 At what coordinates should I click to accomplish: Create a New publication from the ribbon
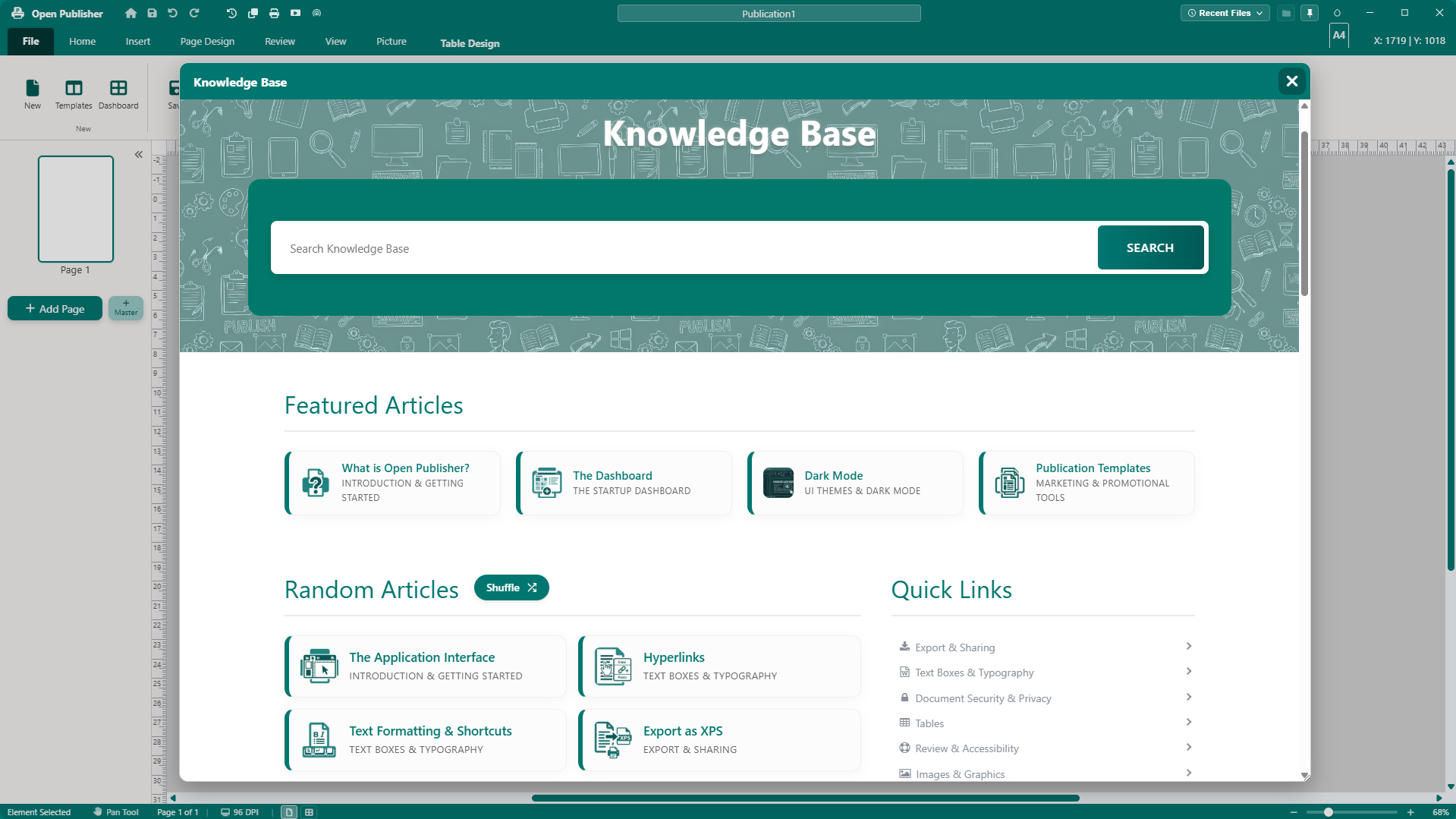point(33,94)
